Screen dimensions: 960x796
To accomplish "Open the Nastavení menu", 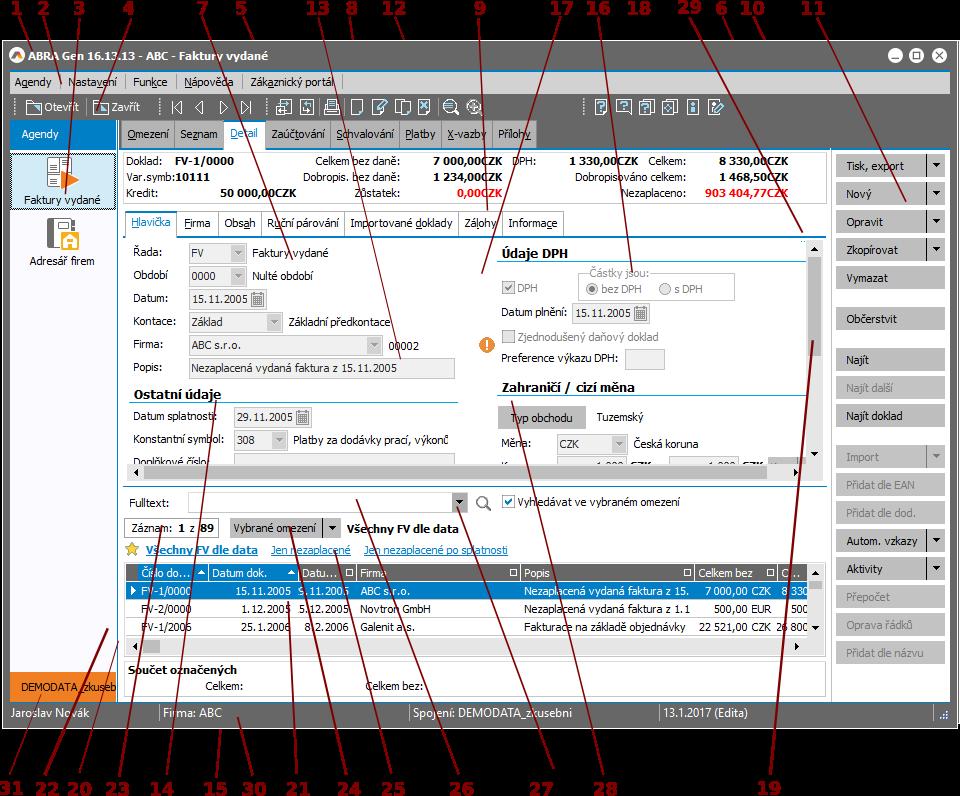I will tap(92, 82).
